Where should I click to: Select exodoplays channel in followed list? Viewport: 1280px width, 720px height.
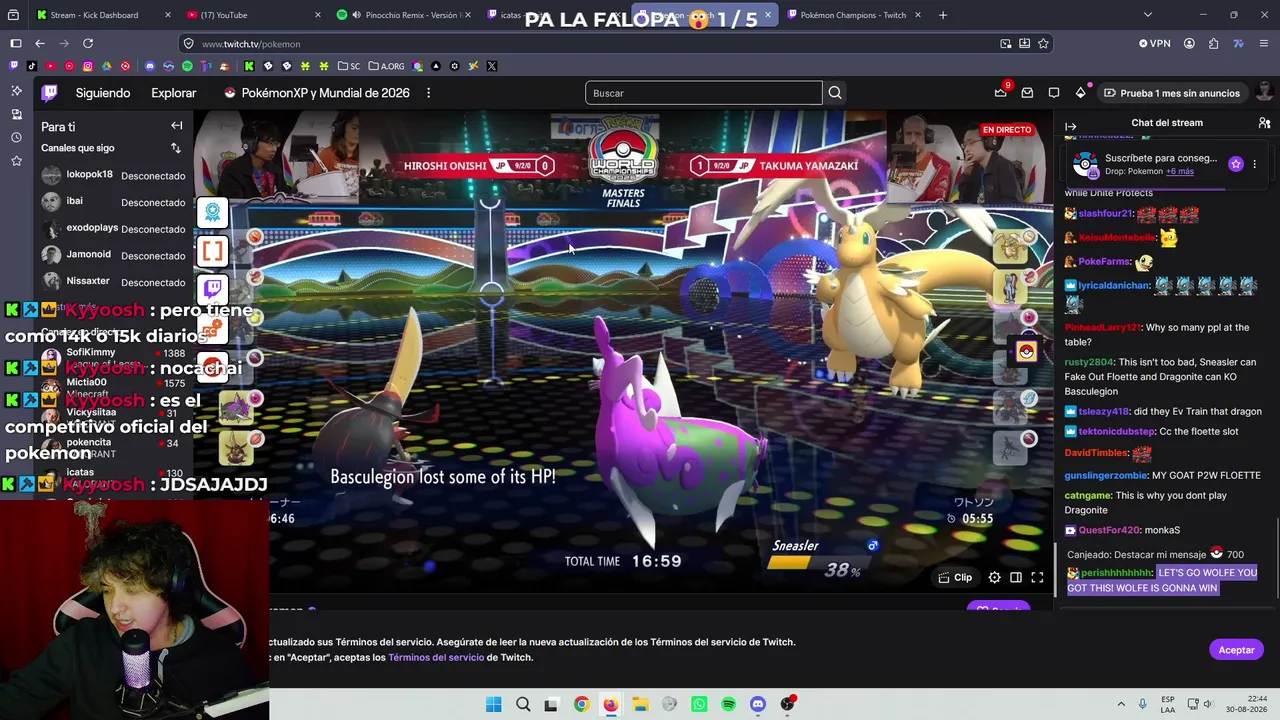pyautogui.click(x=113, y=228)
